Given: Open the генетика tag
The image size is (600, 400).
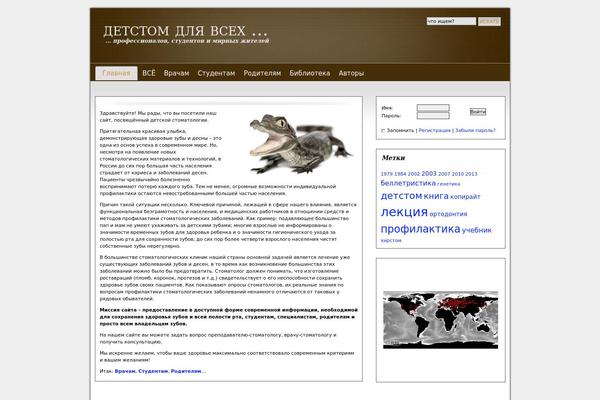Looking at the screenshot, I should [448, 184].
